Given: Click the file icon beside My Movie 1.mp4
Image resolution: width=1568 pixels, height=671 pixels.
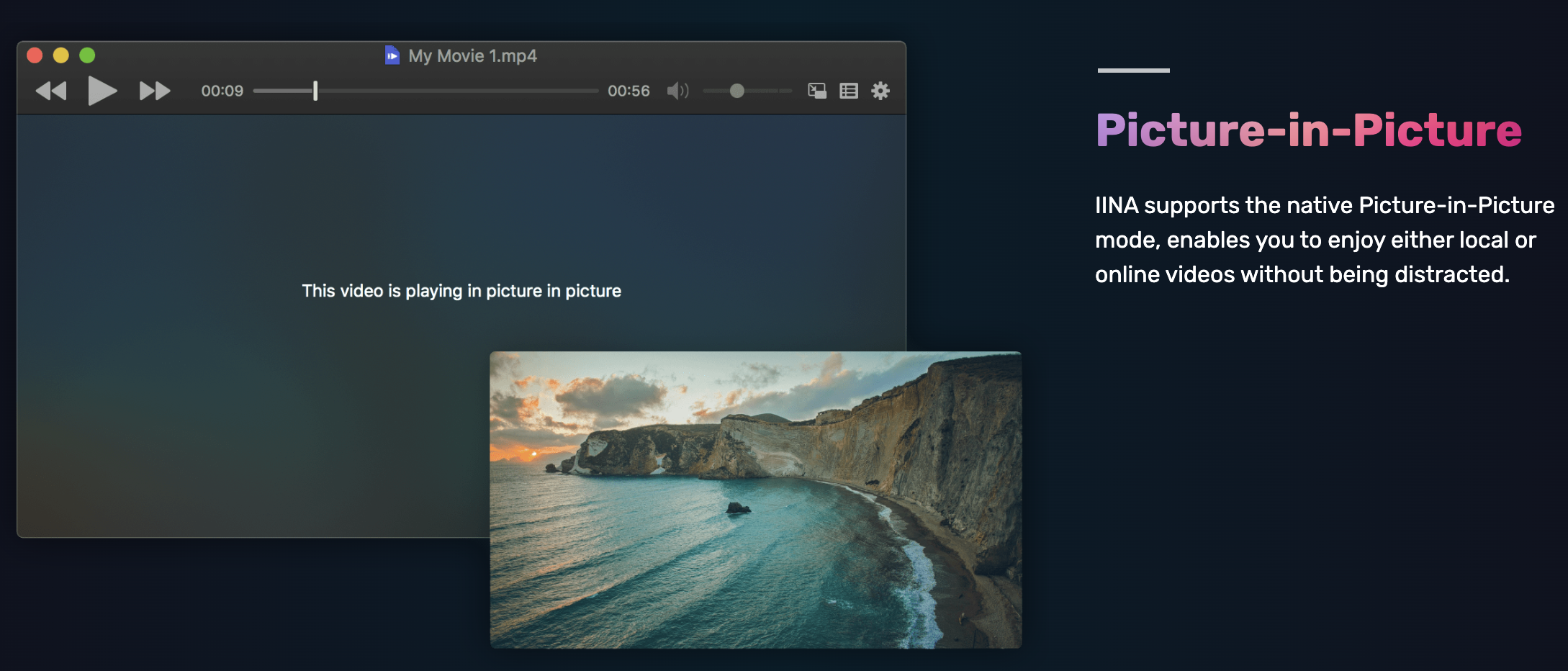Looking at the screenshot, I should coord(392,55).
